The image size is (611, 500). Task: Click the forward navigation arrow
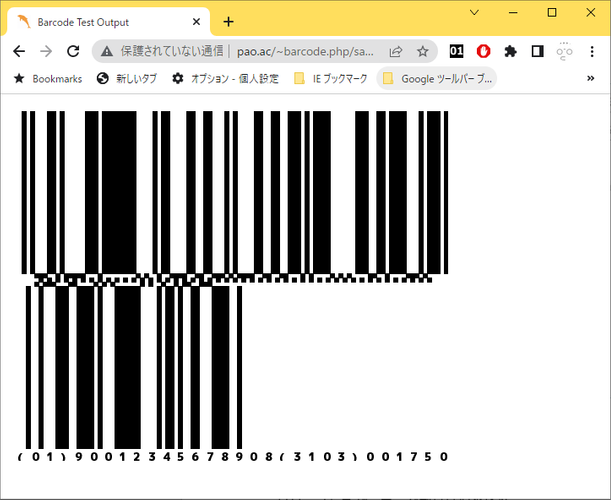click(46, 51)
